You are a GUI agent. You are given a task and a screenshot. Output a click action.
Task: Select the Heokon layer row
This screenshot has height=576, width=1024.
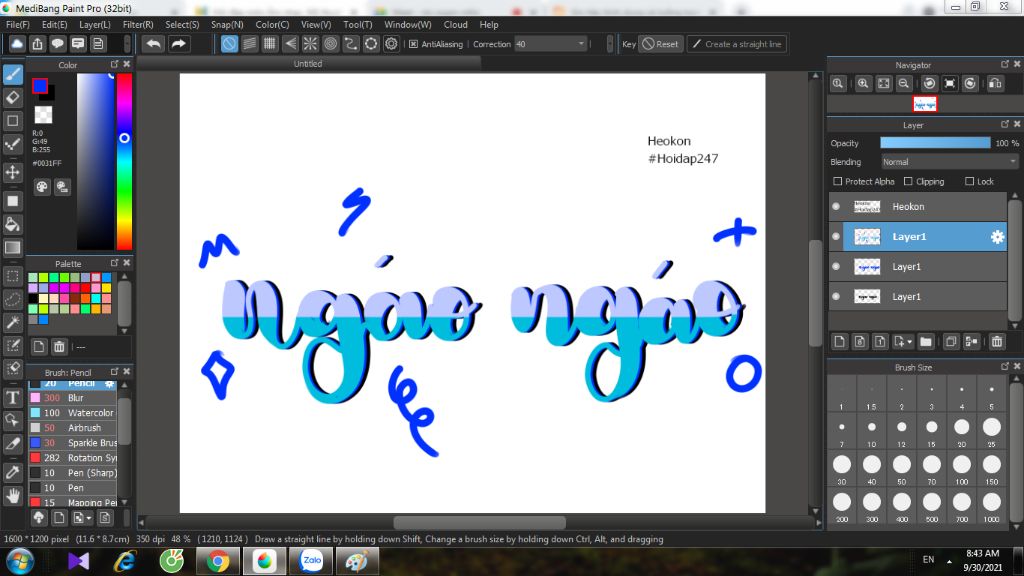pos(918,206)
